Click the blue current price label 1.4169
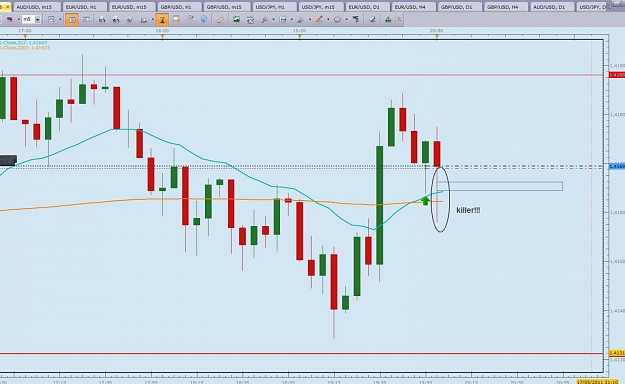 coord(617,166)
